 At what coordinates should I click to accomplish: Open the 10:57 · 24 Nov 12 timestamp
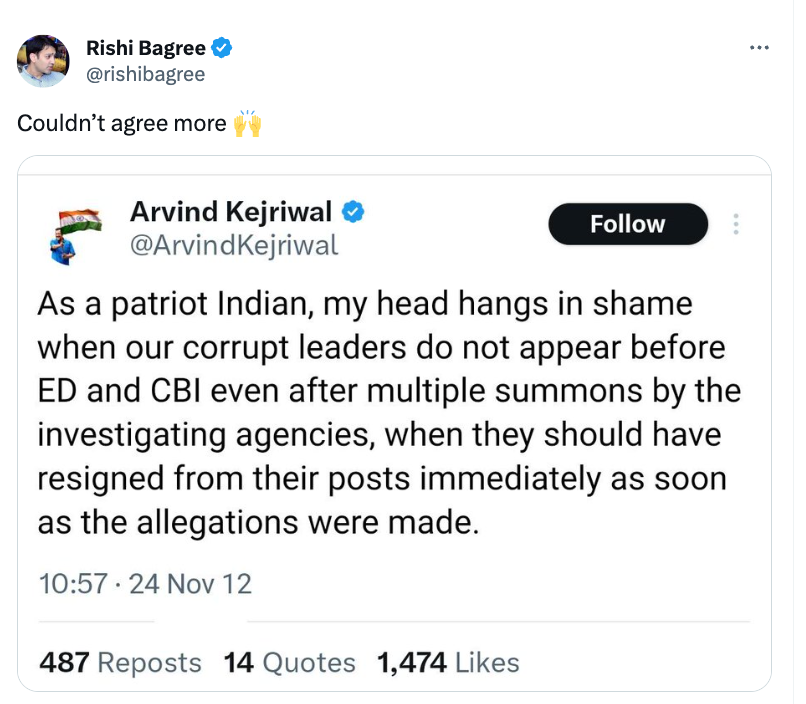pos(145,583)
